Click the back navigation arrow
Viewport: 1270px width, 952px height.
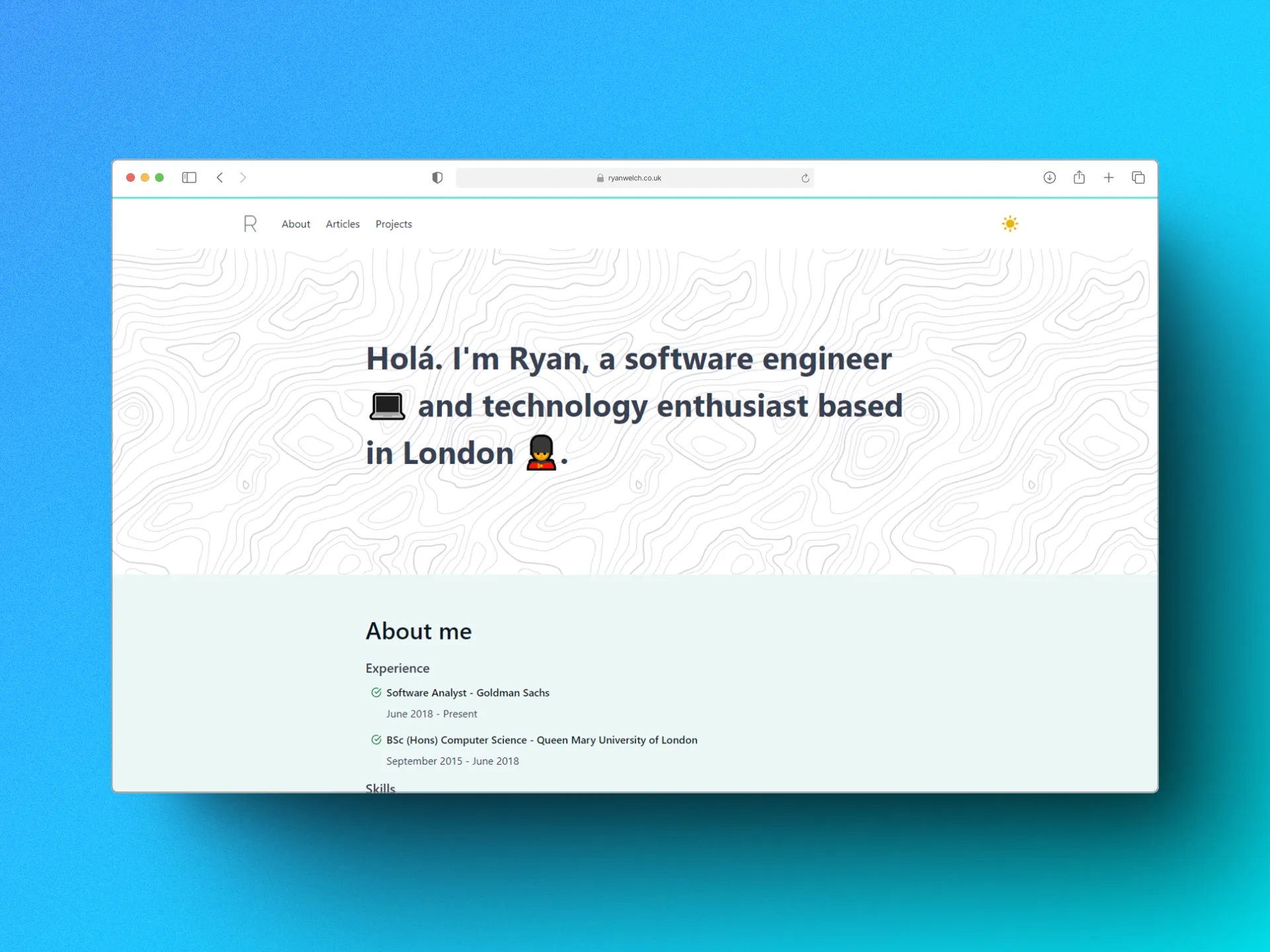click(220, 178)
